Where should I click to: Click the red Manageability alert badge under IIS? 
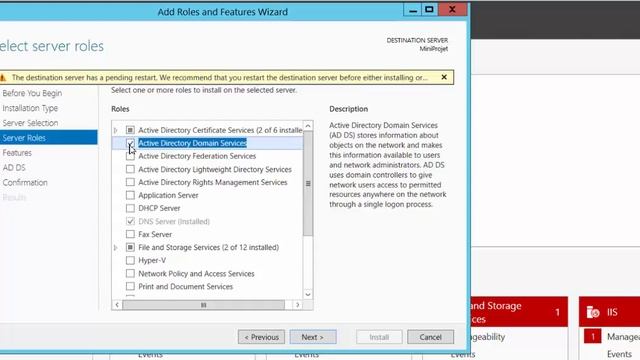click(x=592, y=337)
